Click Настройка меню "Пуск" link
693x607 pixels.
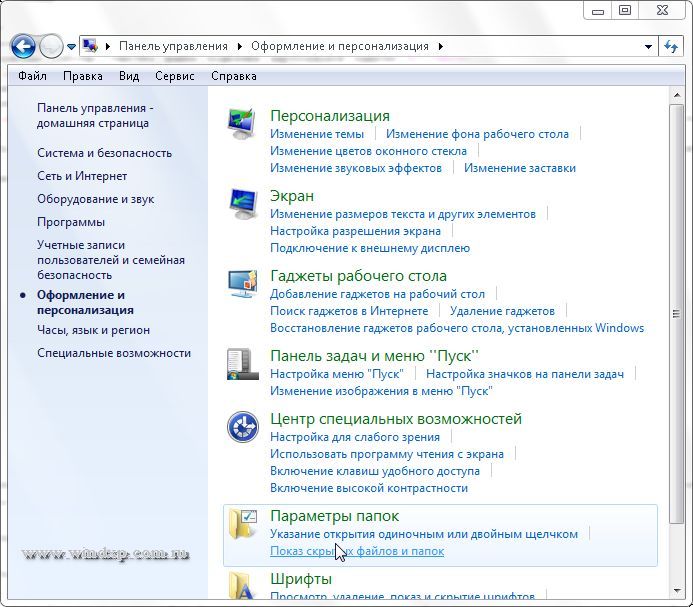337,374
